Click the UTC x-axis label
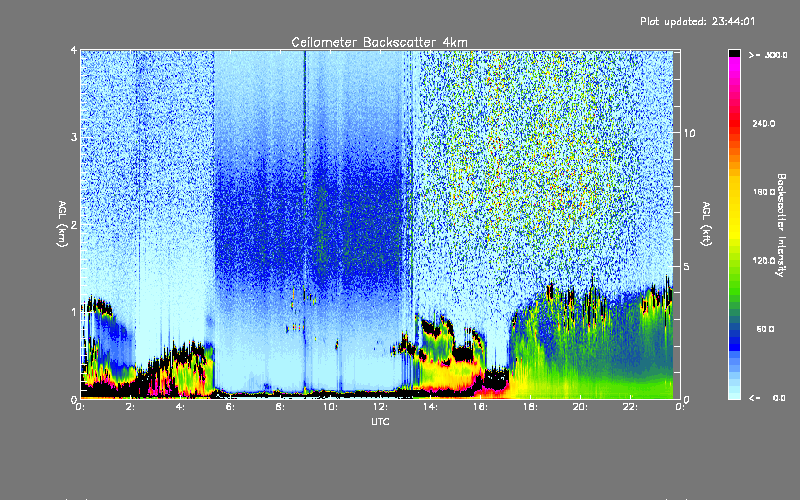This screenshot has height=500, width=800. pos(380,421)
